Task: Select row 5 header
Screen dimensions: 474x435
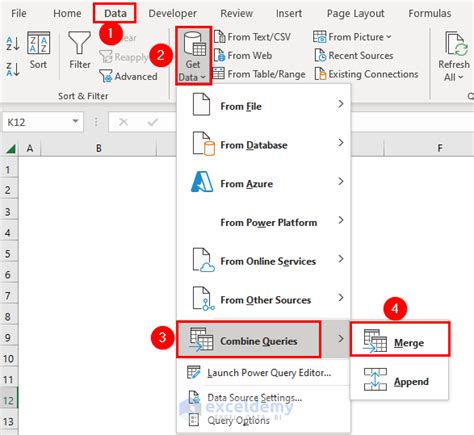Action: pos(8,254)
